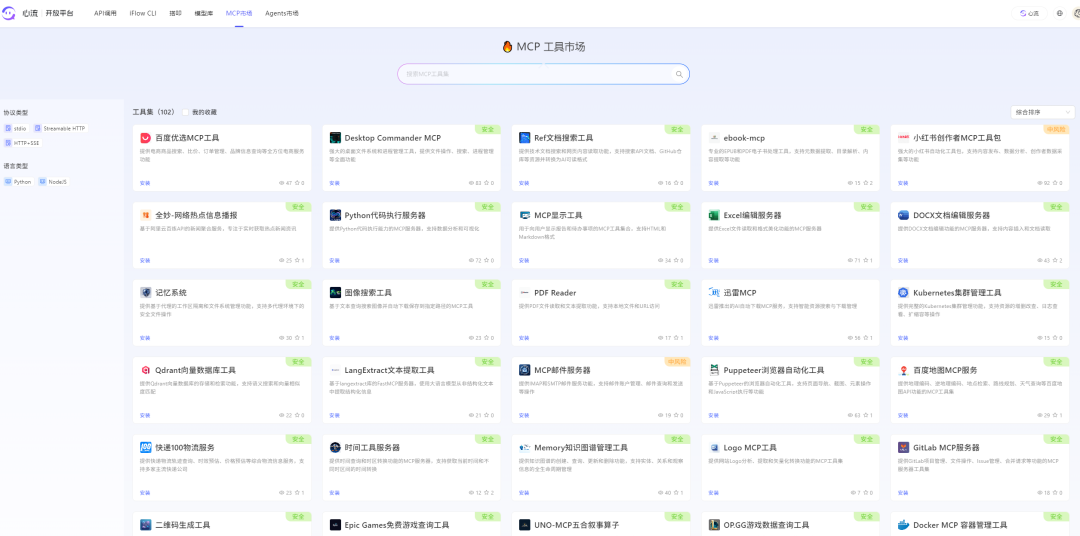Image resolution: width=1080 pixels, height=536 pixels.
Task: Click 安装 on 百度优选MCP工具 card
Action: pyautogui.click(x=145, y=183)
